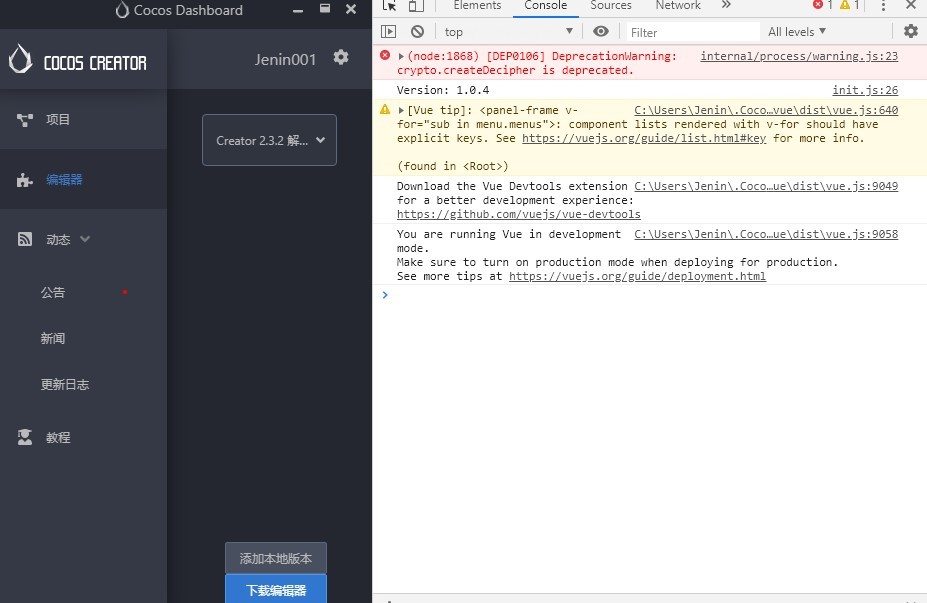
Task: Click the 编辑器 puzzle piece icon
Action: (x=25, y=181)
